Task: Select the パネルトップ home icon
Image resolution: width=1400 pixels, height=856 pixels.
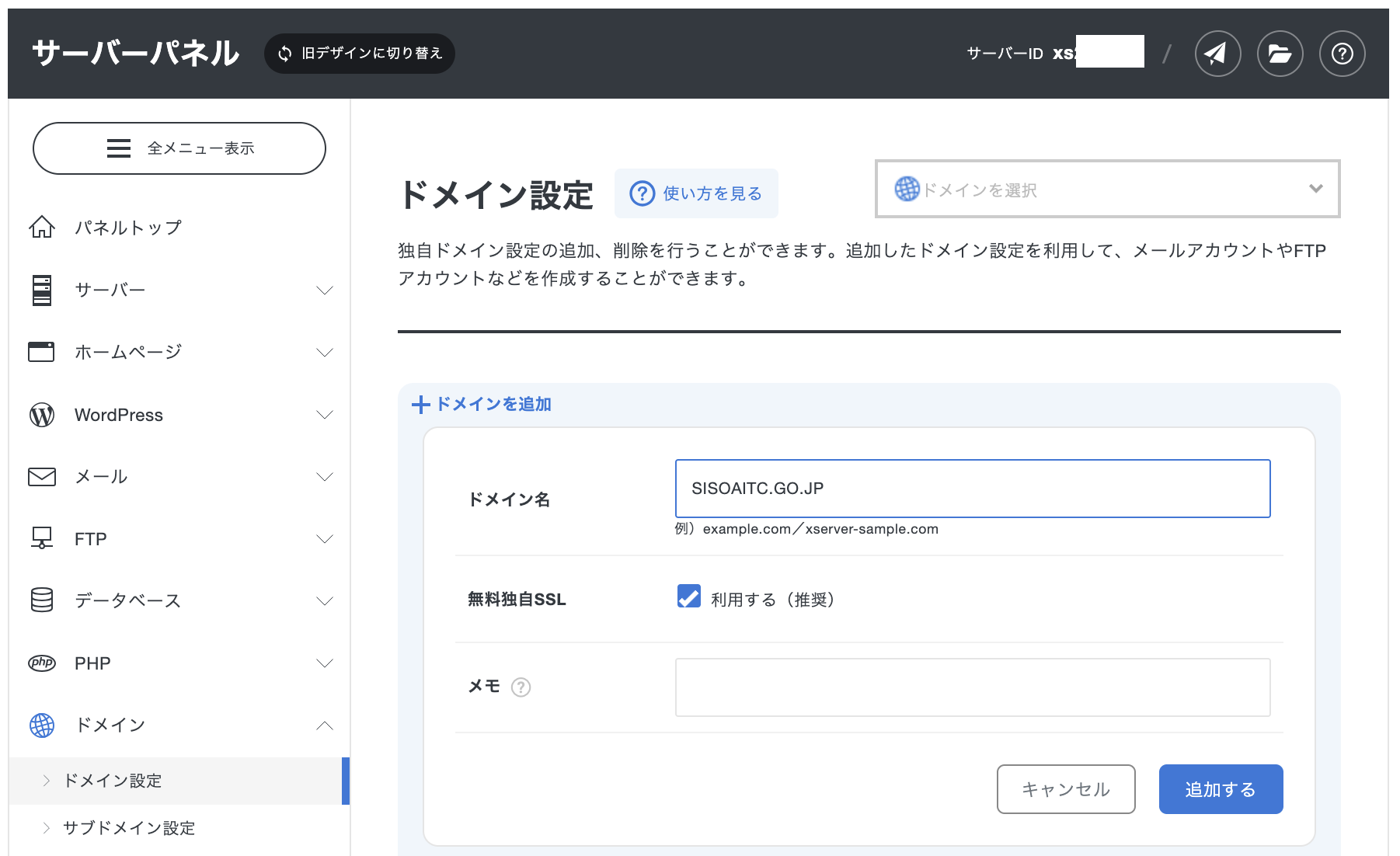Action: (42, 227)
